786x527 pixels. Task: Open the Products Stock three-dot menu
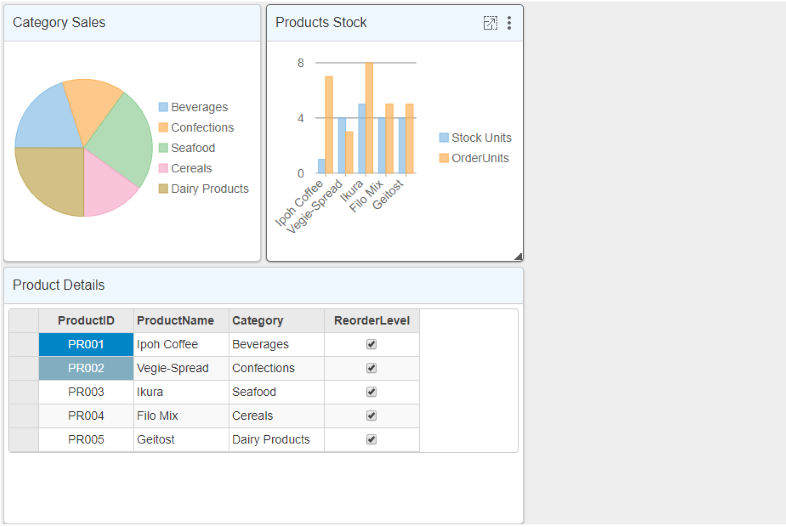(509, 23)
